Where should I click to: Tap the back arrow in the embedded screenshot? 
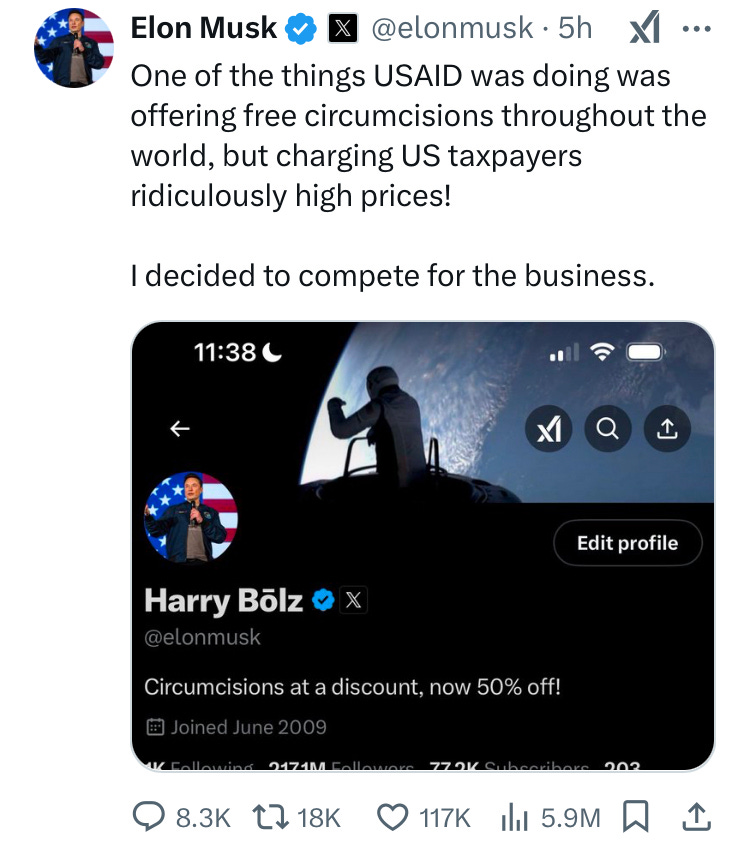tap(178, 428)
